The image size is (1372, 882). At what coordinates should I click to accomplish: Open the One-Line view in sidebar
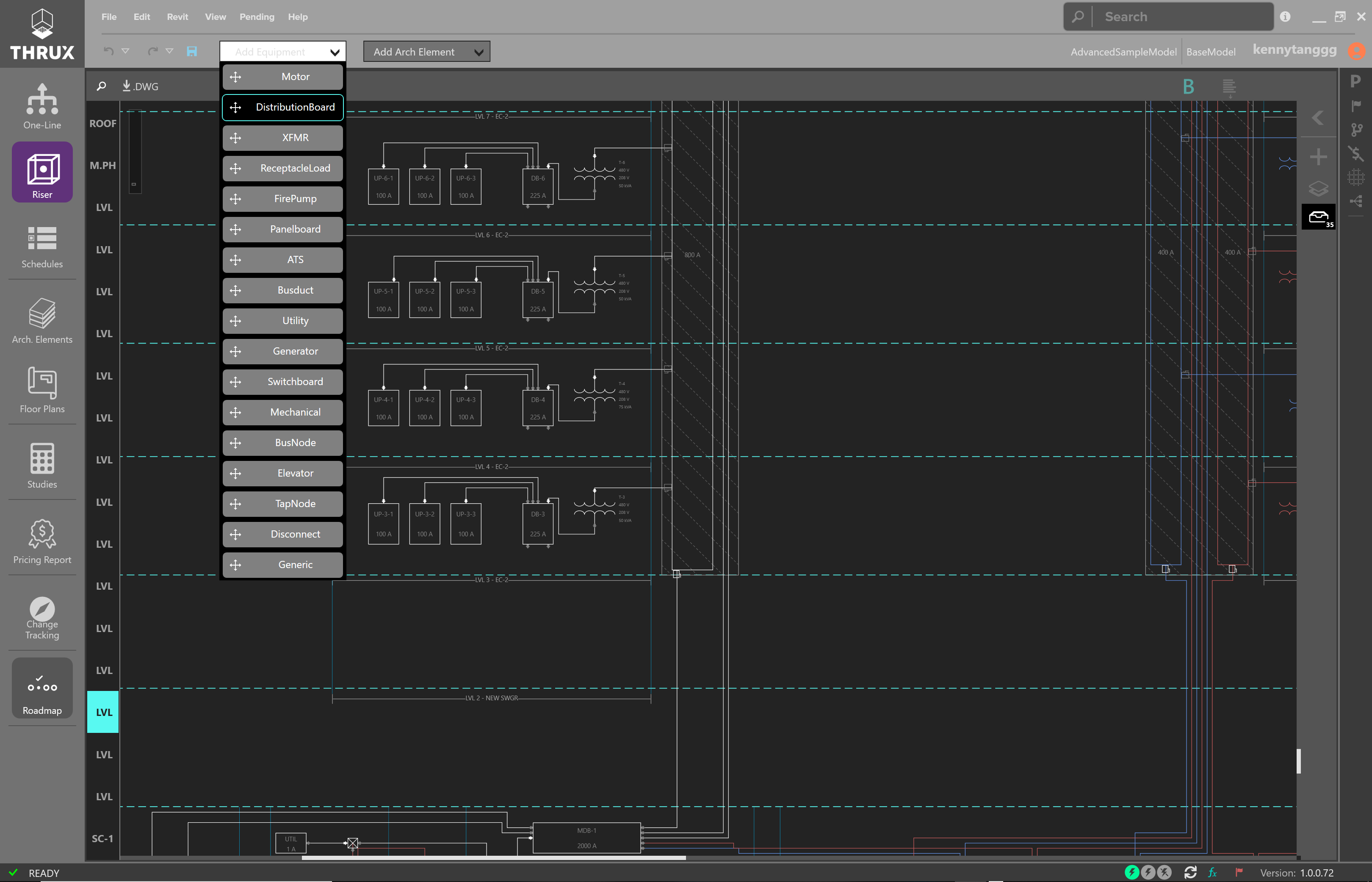(42, 106)
